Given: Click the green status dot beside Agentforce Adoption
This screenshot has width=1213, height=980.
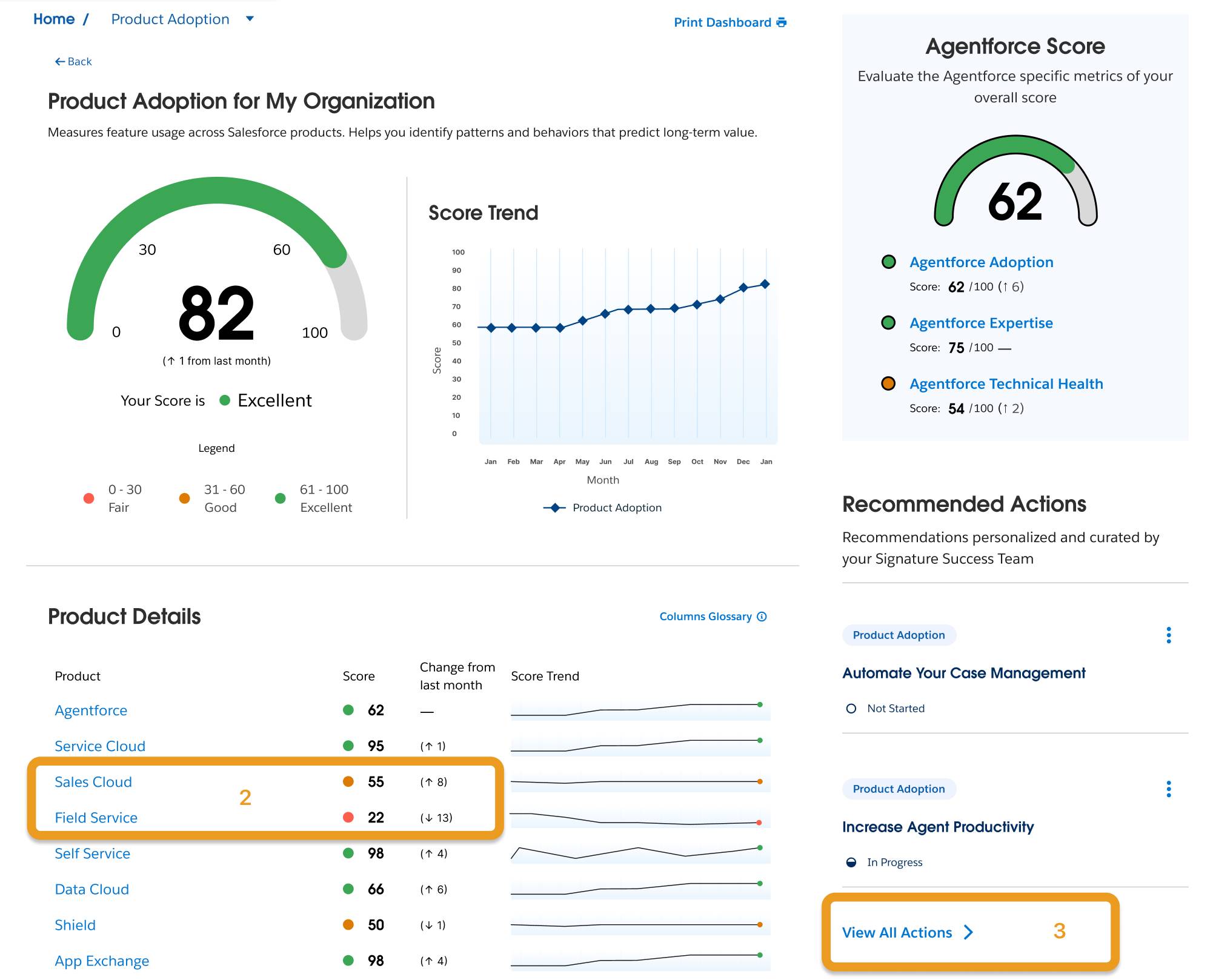Looking at the screenshot, I should tap(888, 262).
